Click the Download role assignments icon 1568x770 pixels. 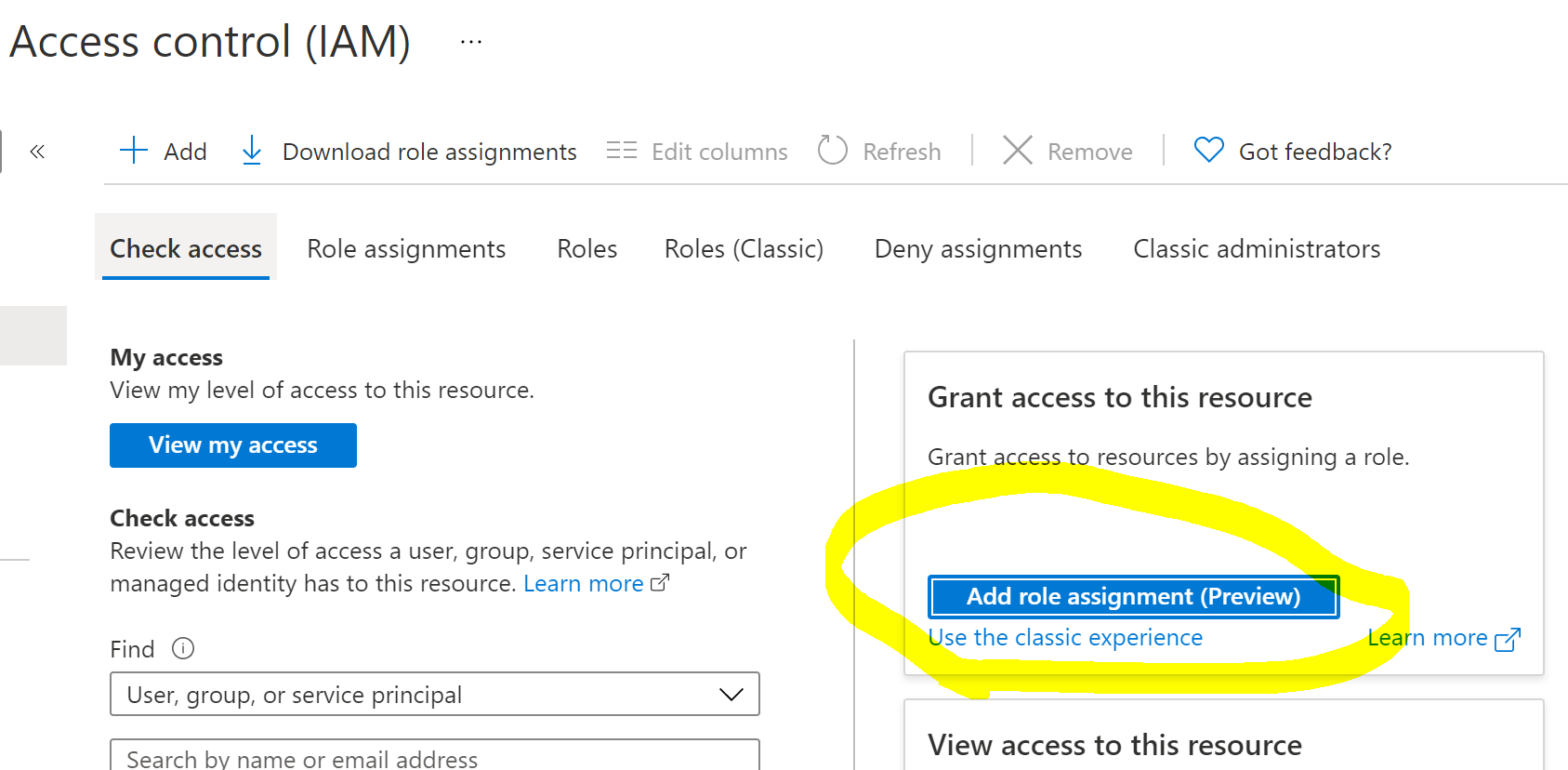tap(251, 151)
